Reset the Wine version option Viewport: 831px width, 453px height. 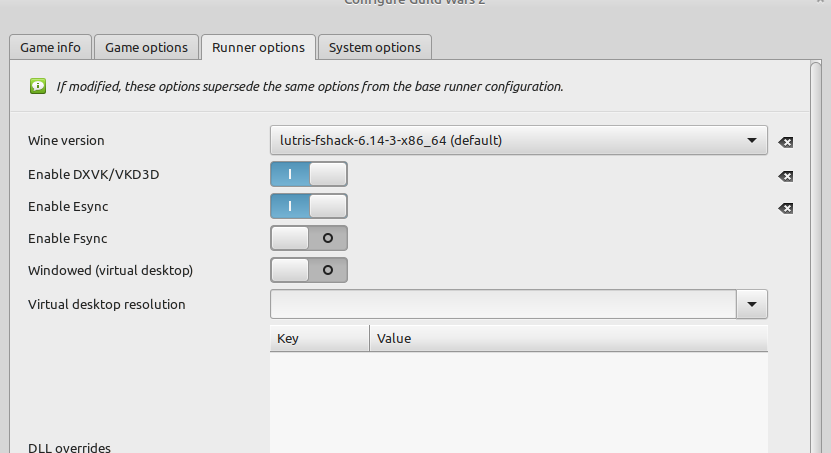[785, 142]
